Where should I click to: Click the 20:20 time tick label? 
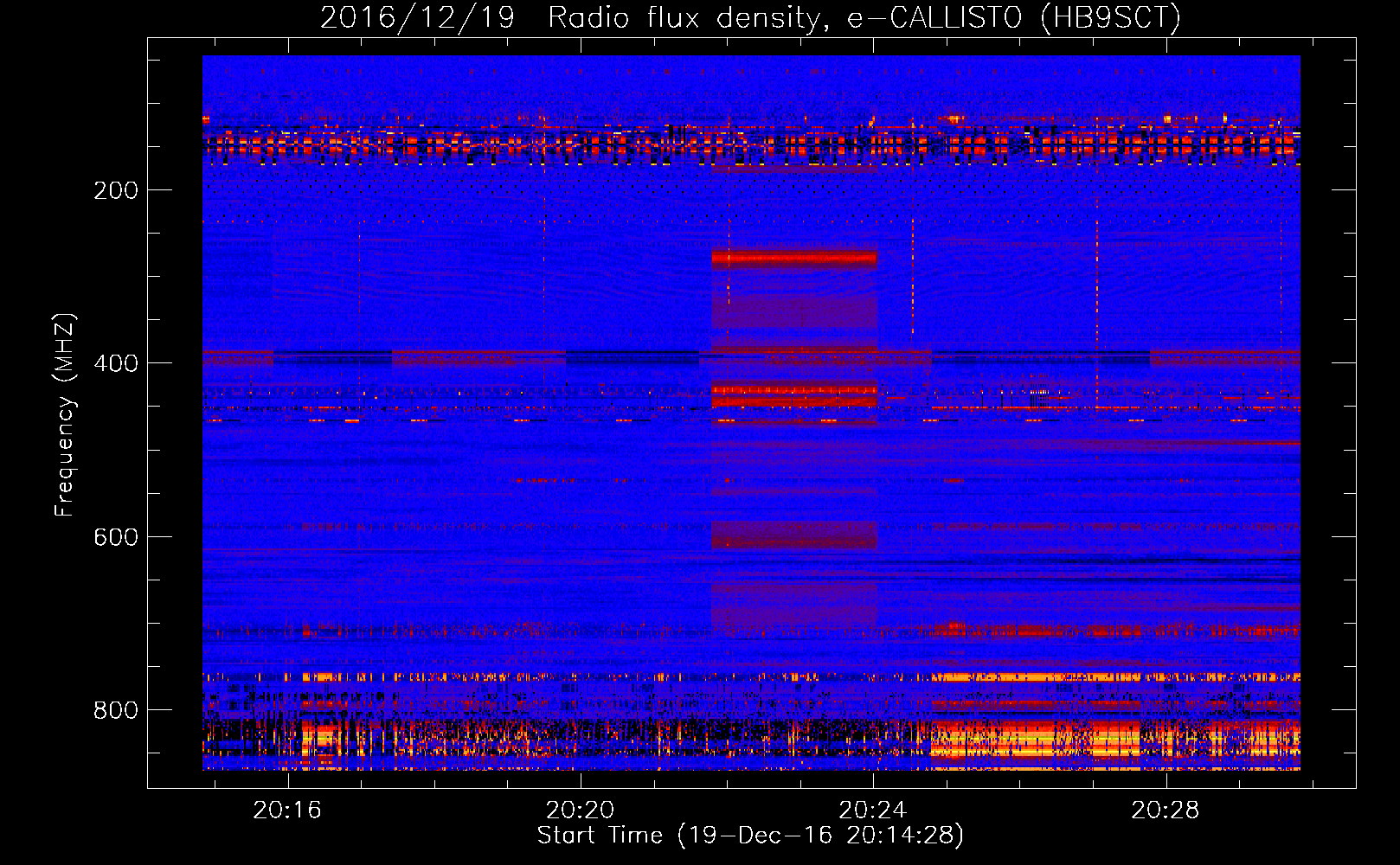580,811
